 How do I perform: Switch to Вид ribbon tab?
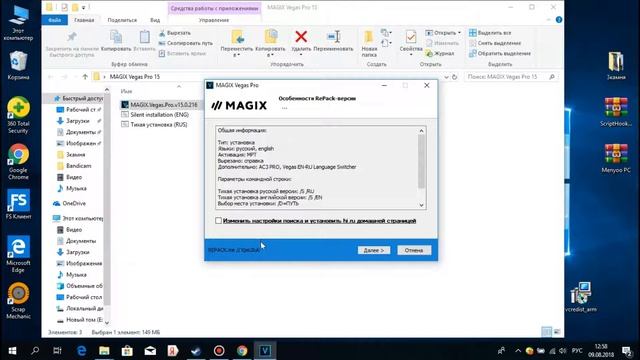(155, 20)
